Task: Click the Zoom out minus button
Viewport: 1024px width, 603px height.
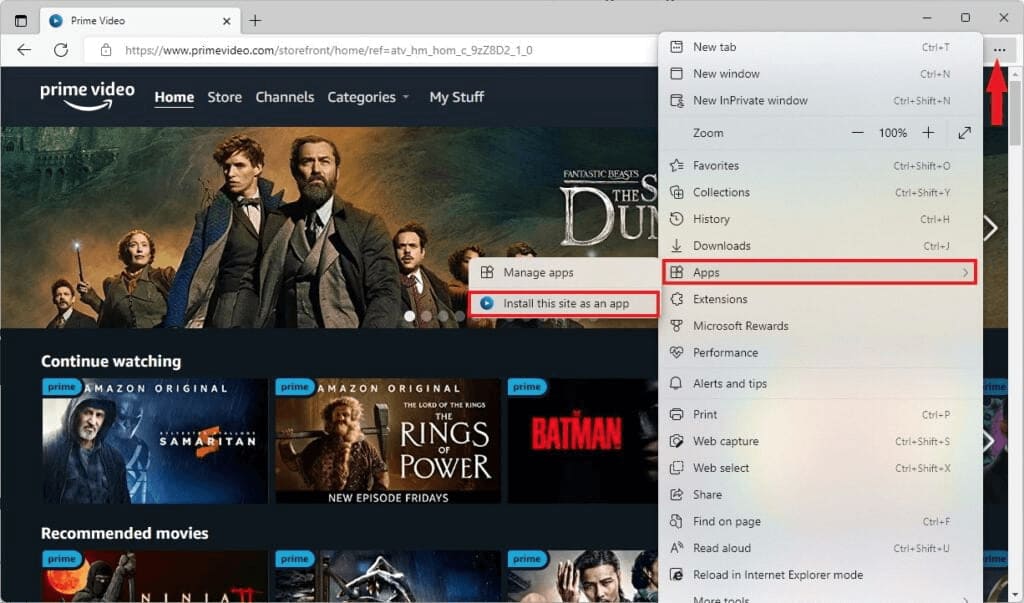Action: click(857, 133)
